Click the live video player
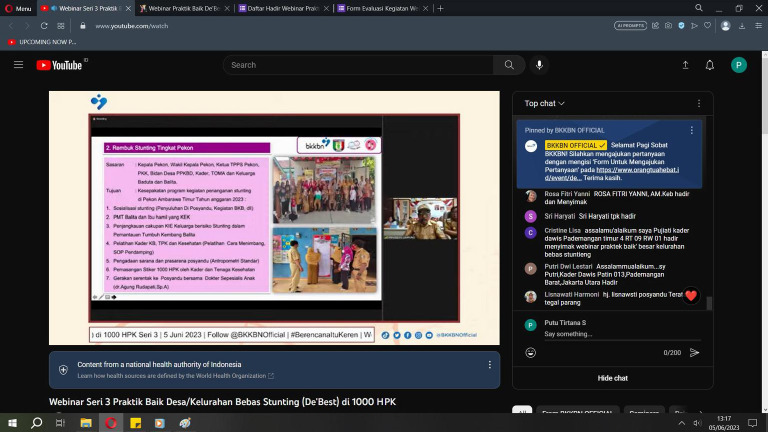 [x=274, y=217]
